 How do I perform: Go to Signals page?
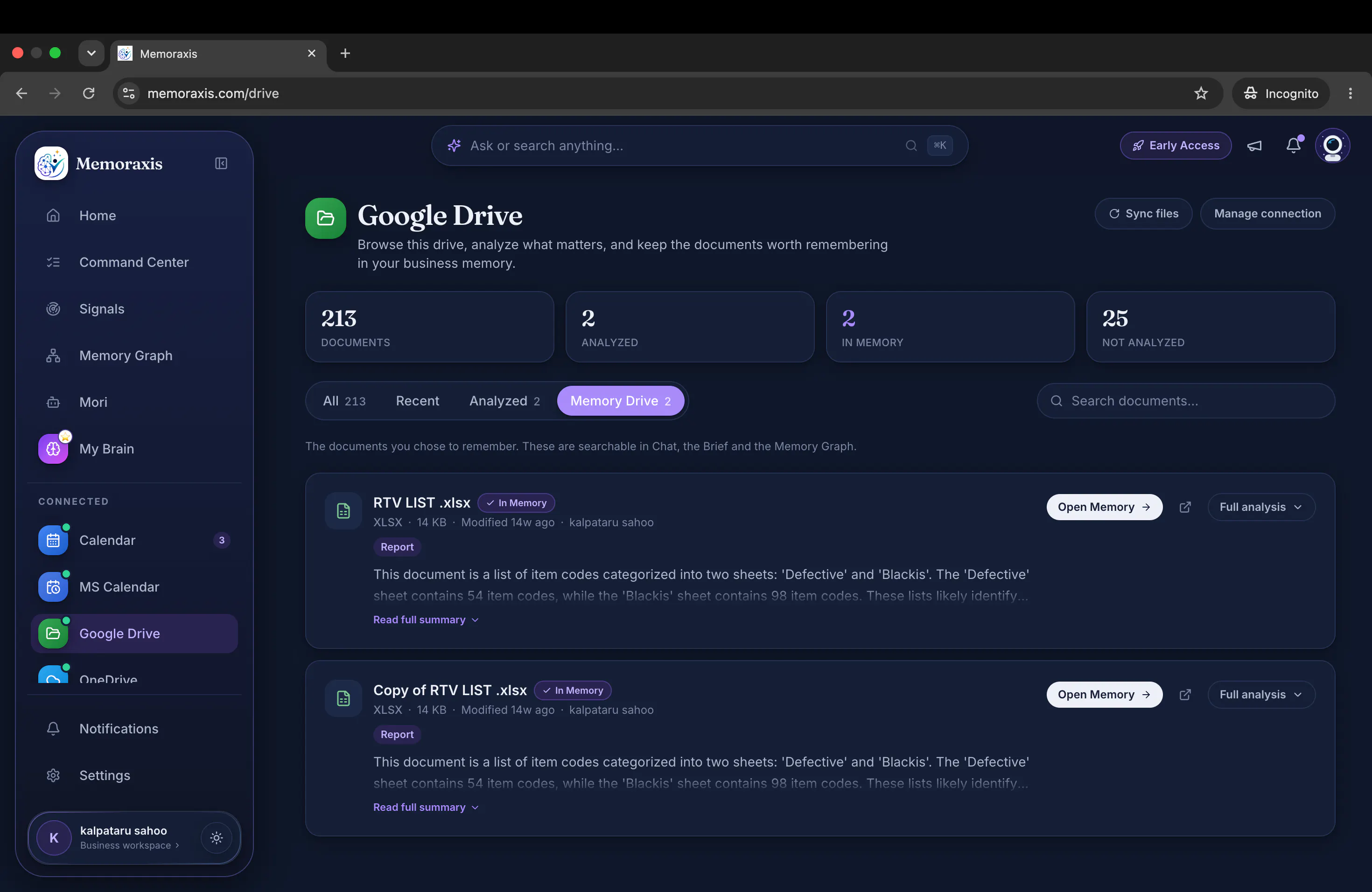tap(134, 309)
